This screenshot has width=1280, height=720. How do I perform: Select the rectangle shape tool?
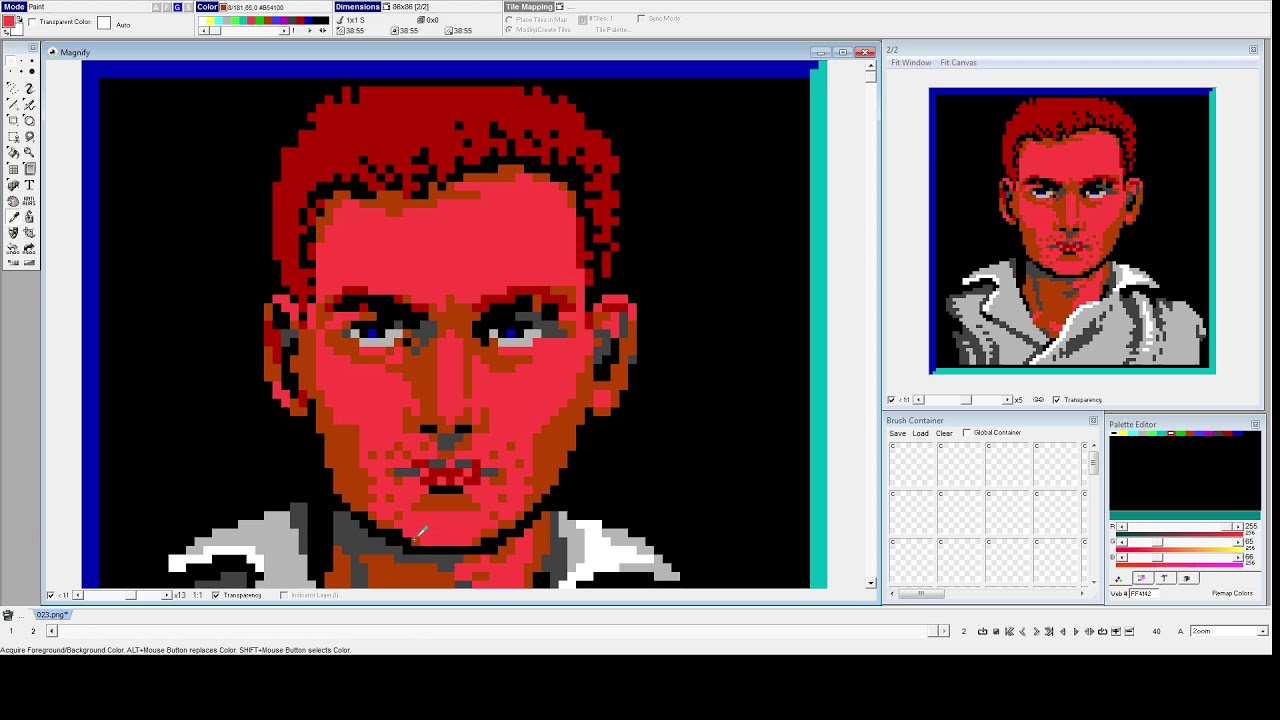tap(13, 121)
